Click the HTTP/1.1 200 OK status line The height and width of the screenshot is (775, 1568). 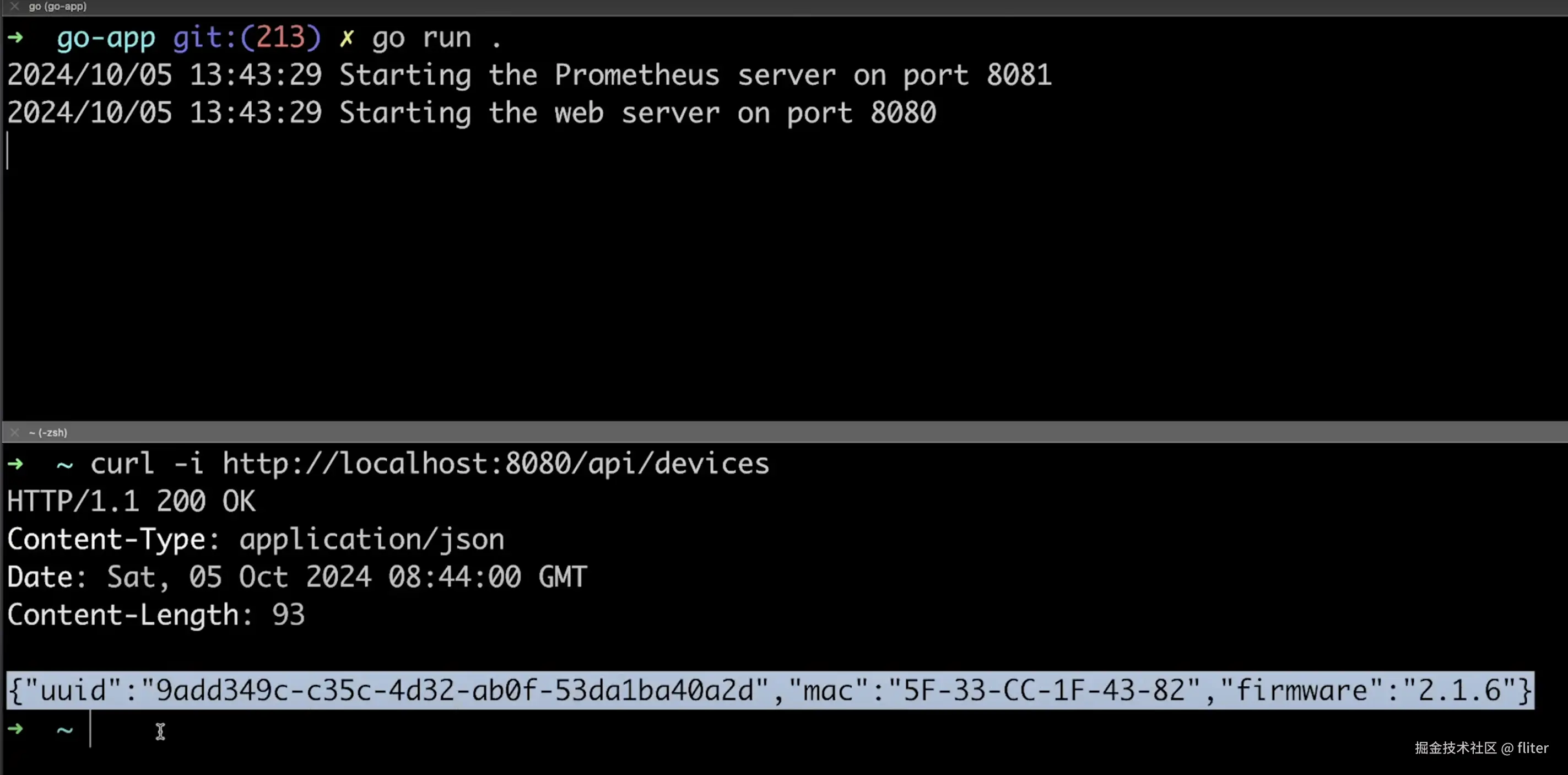131,502
